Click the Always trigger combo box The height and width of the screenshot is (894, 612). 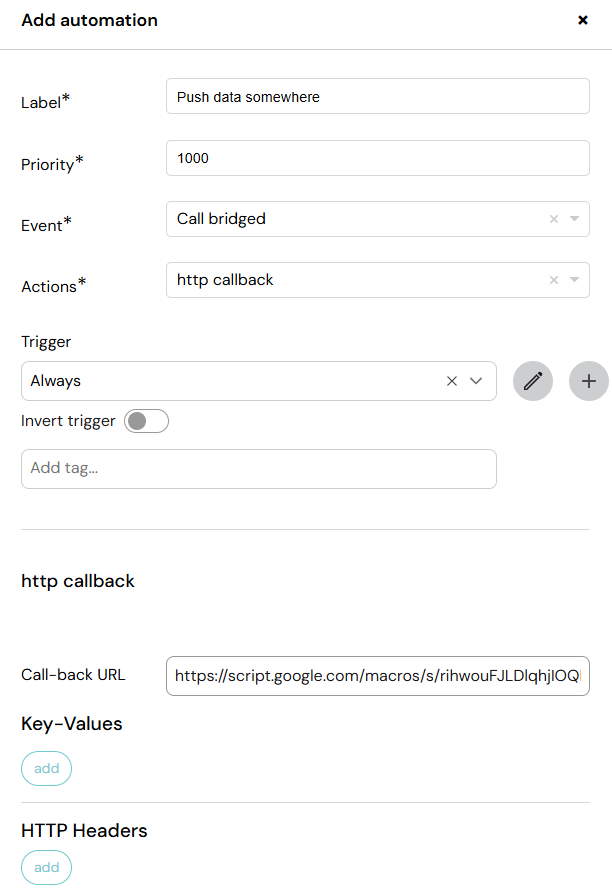(x=259, y=381)
